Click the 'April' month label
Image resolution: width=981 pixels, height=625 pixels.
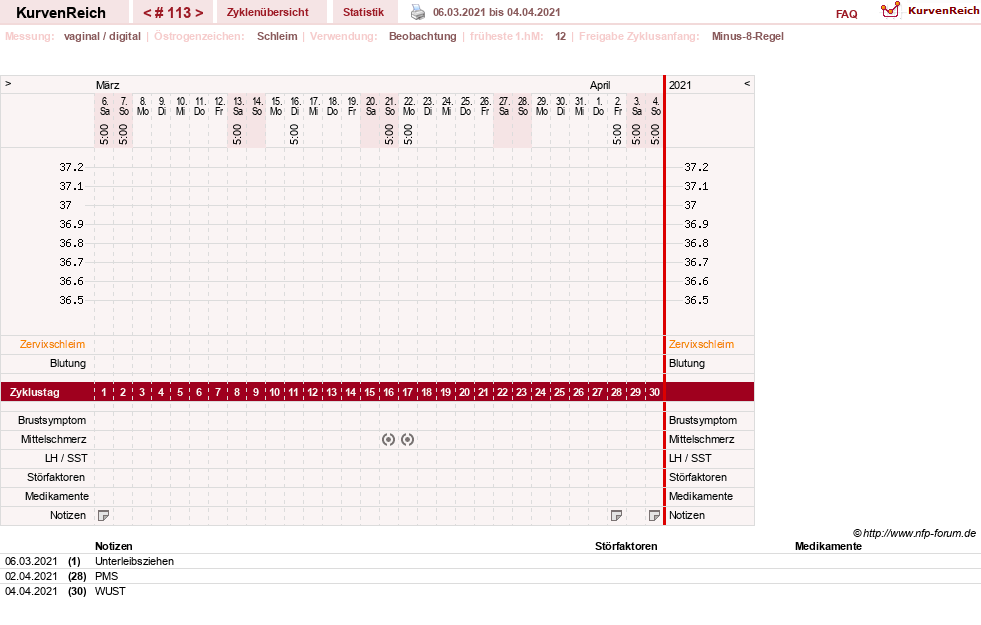(600, 85)
